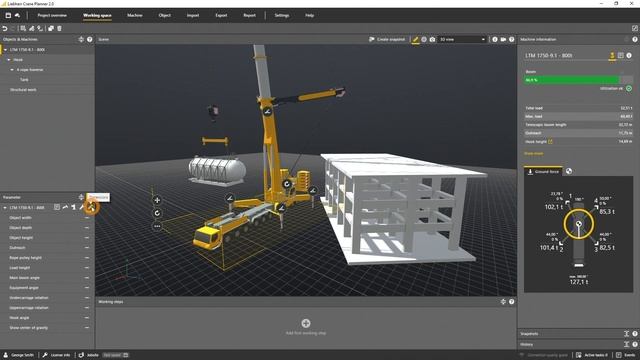
Task: Click the info icon beside LTM 1750 title
Action: (x=629, y=56)
